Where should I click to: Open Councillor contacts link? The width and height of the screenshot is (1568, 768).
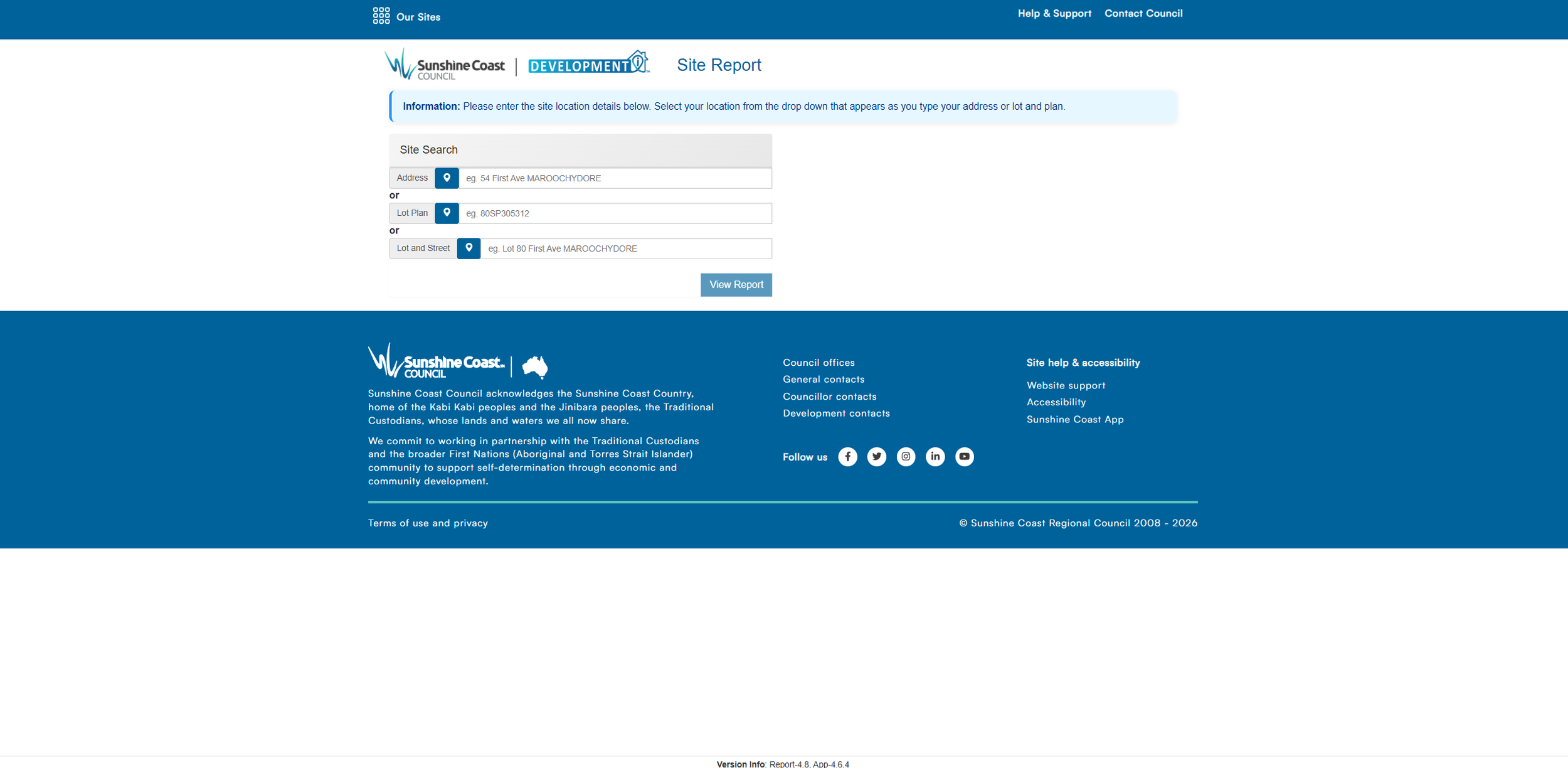[x=830, y=397]
